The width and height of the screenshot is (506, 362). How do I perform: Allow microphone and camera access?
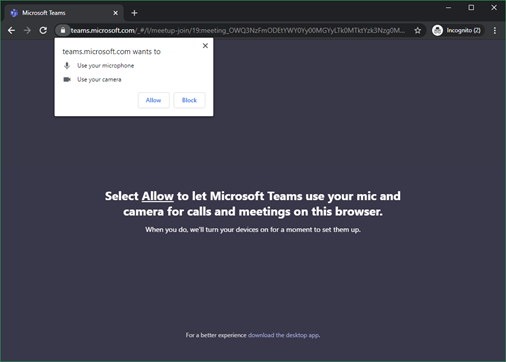tap(154, 100)
